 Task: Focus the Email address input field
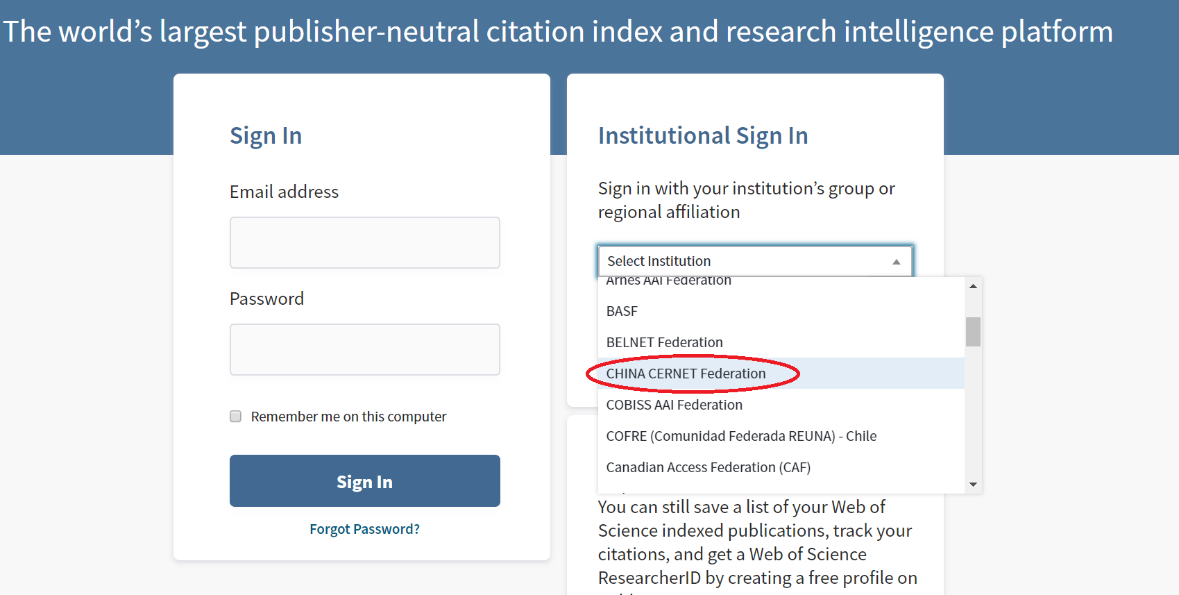[364, 243]
